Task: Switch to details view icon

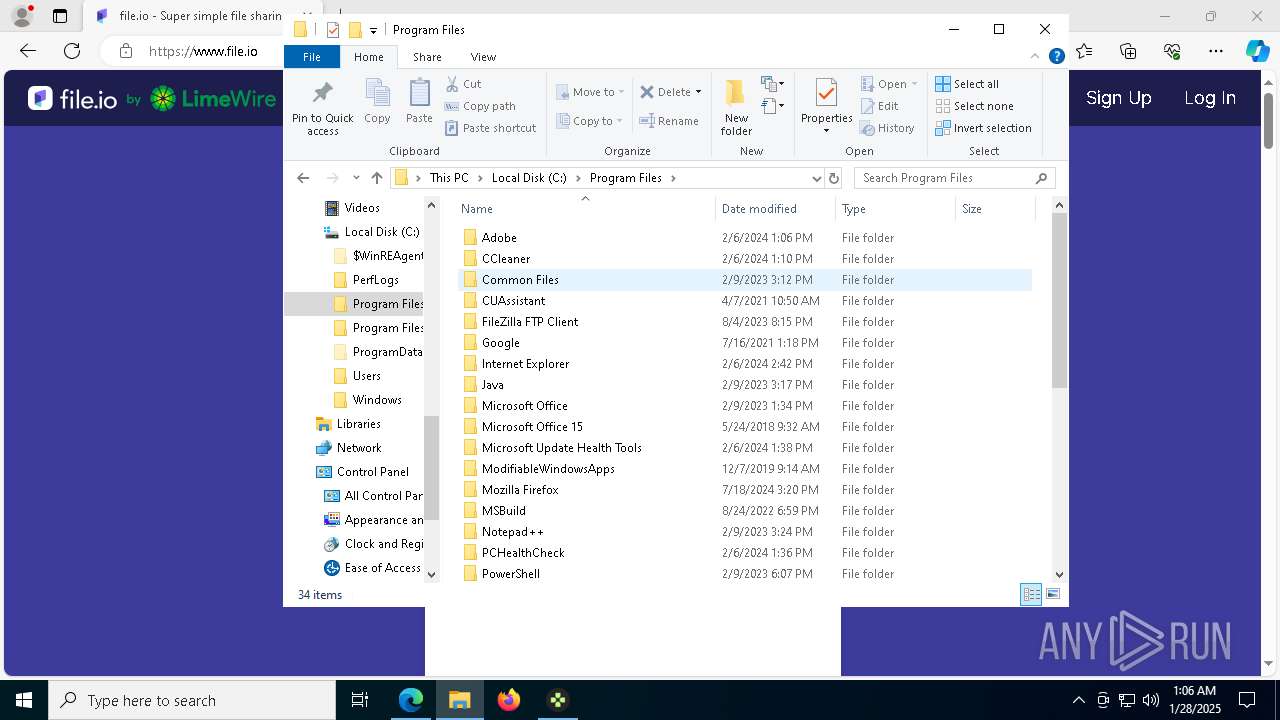Action: (1031, 594)
